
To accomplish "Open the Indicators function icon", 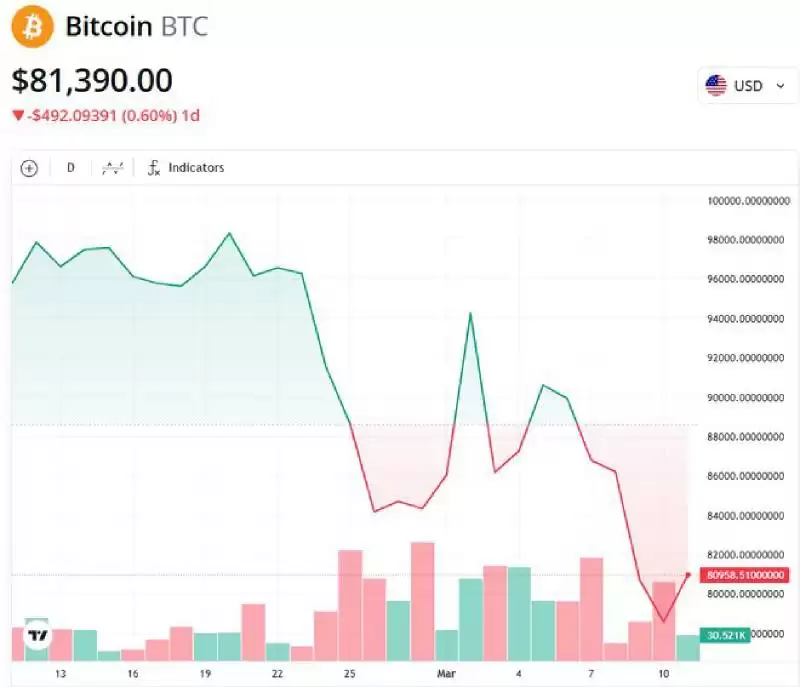I will coord(196,168).
